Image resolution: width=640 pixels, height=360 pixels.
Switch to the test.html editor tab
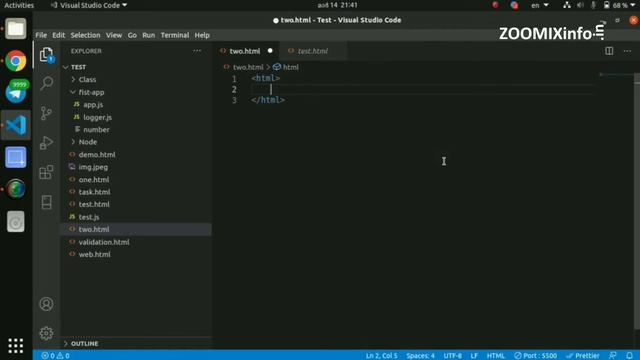tap(313, 51)
